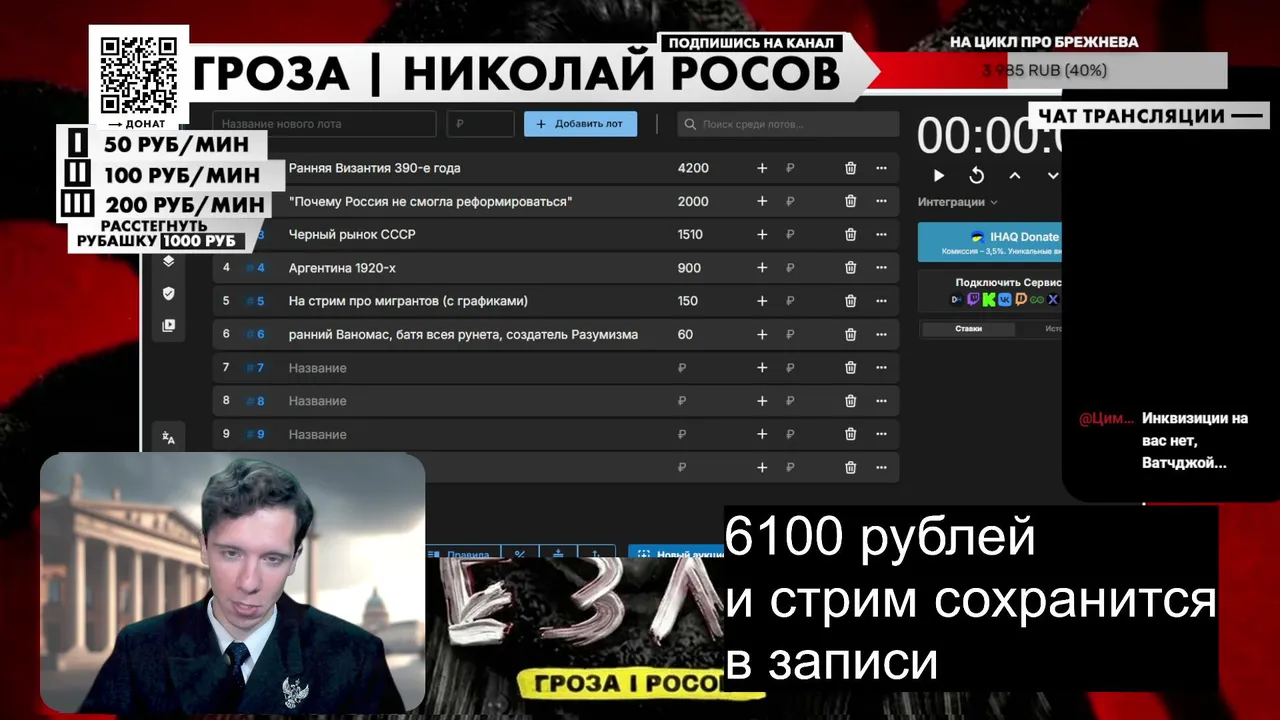This screenshot has width=1280, height=720.
Task: Click the Добавить лот button
Action: [x=580, y=124]
